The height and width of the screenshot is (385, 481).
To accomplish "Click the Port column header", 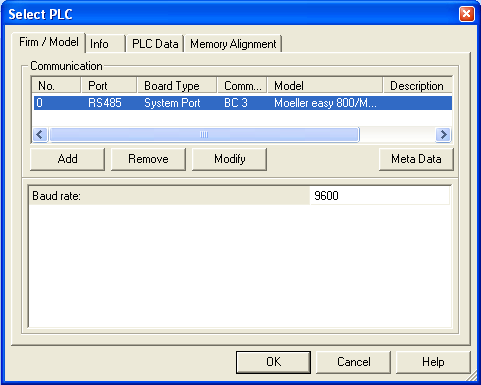I will 109,86.
